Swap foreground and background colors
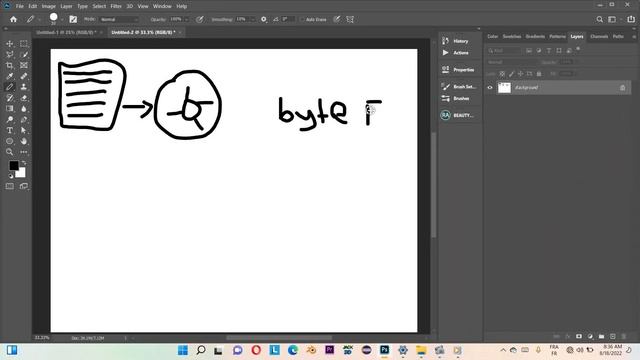The height and width of the screenshot is (360, 640). [x=24, y=163]
